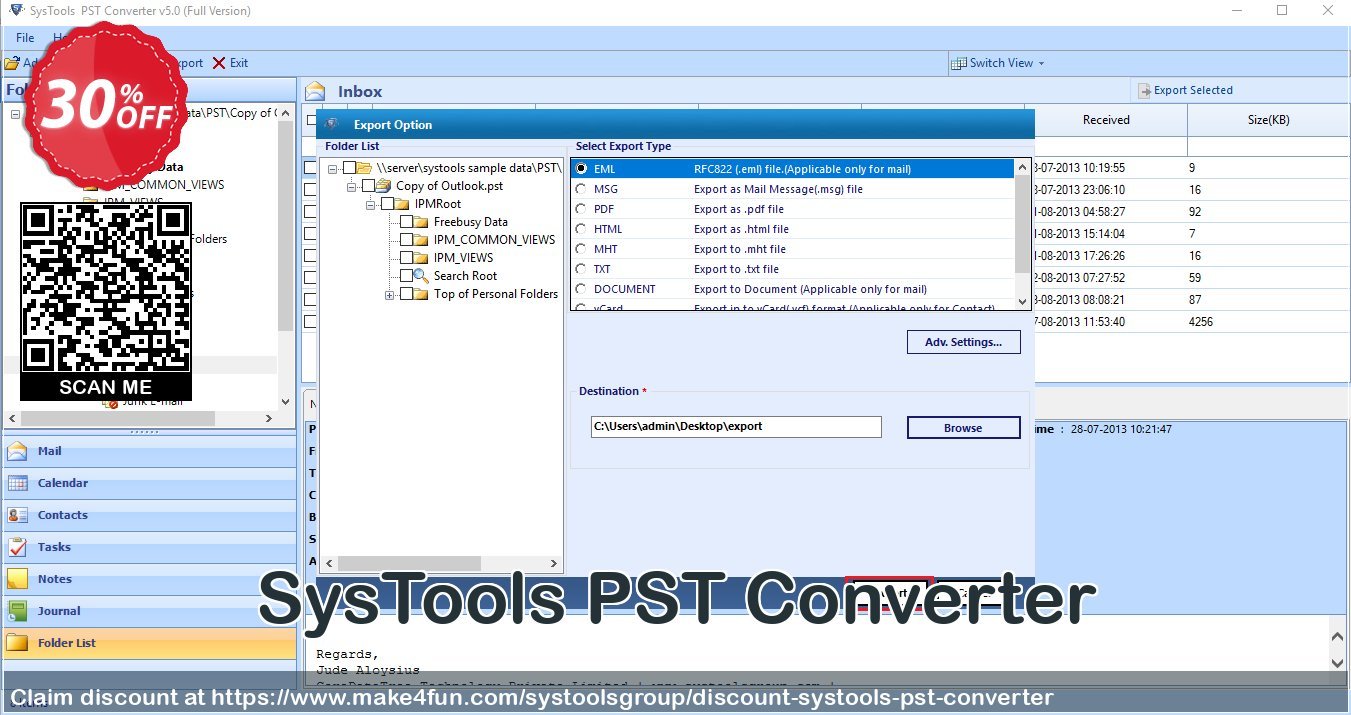Check the IPM_VIEWS checkbox in Export Option

(x=406, y=258)
